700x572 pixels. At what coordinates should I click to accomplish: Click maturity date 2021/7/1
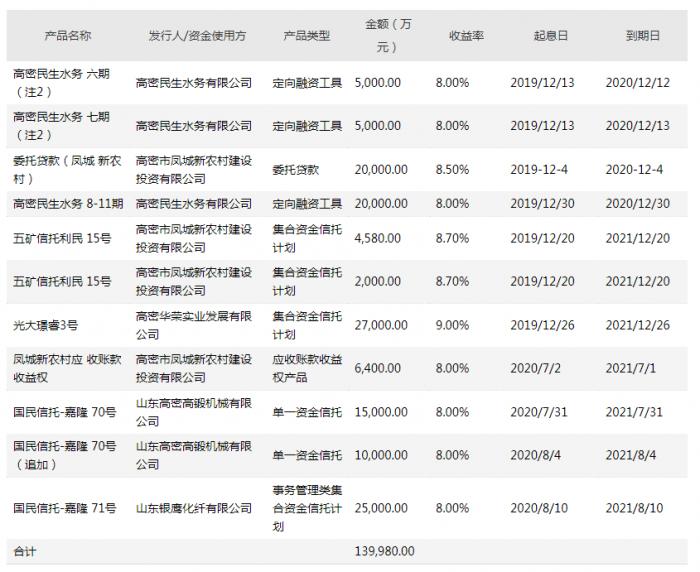pyautogui.click(x=630, y=368)
